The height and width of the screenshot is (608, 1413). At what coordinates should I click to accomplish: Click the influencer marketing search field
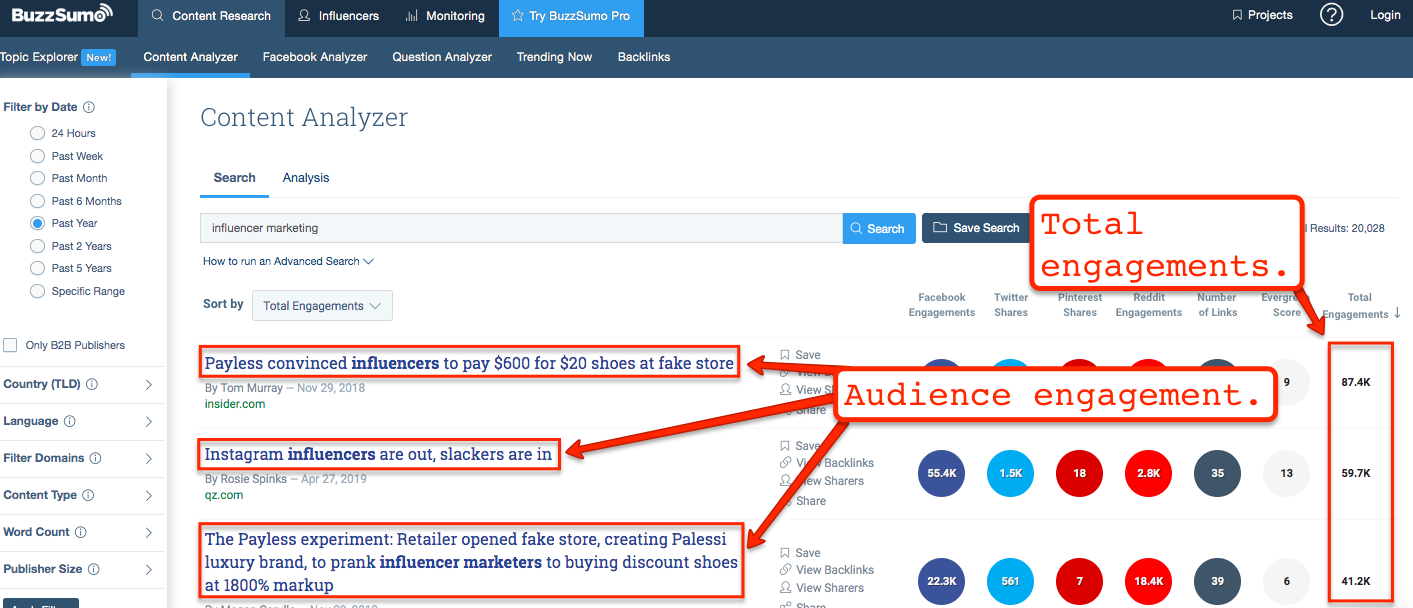pyautogui.click(x=521, y=228)
